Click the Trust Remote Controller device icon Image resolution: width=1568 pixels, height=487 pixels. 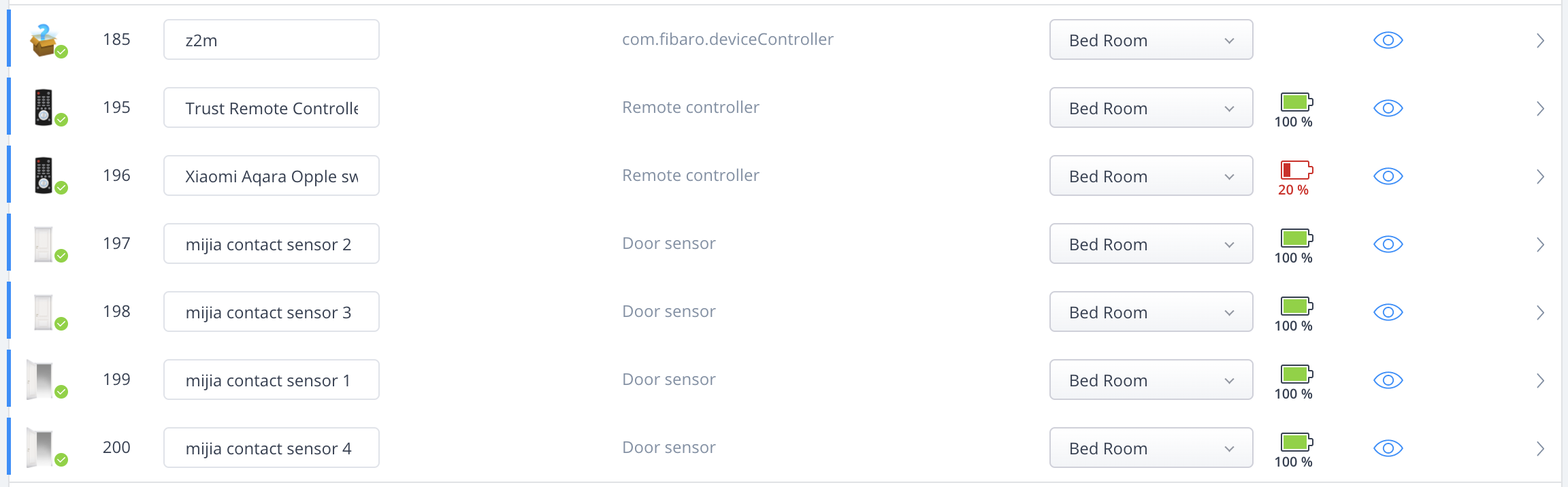[44, 107]
